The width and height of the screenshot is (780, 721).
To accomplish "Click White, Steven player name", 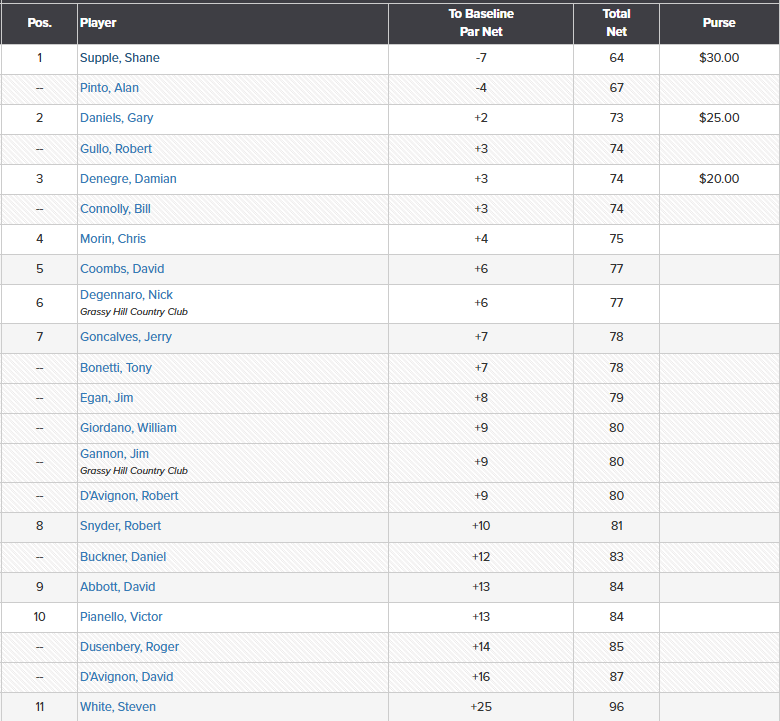I will coord(118,707).
